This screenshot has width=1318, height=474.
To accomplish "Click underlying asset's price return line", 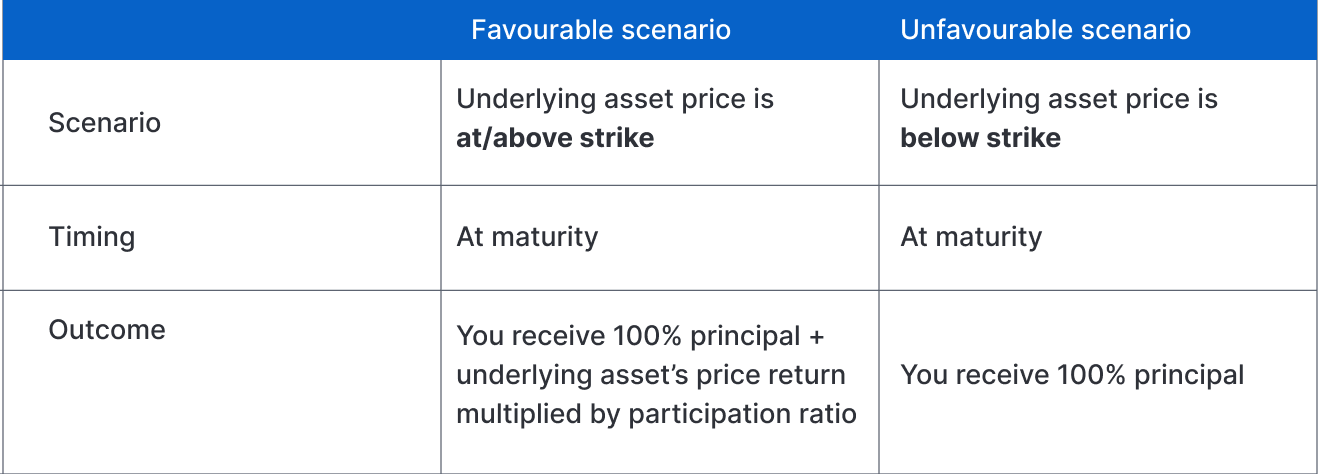I will click(651, 376).
